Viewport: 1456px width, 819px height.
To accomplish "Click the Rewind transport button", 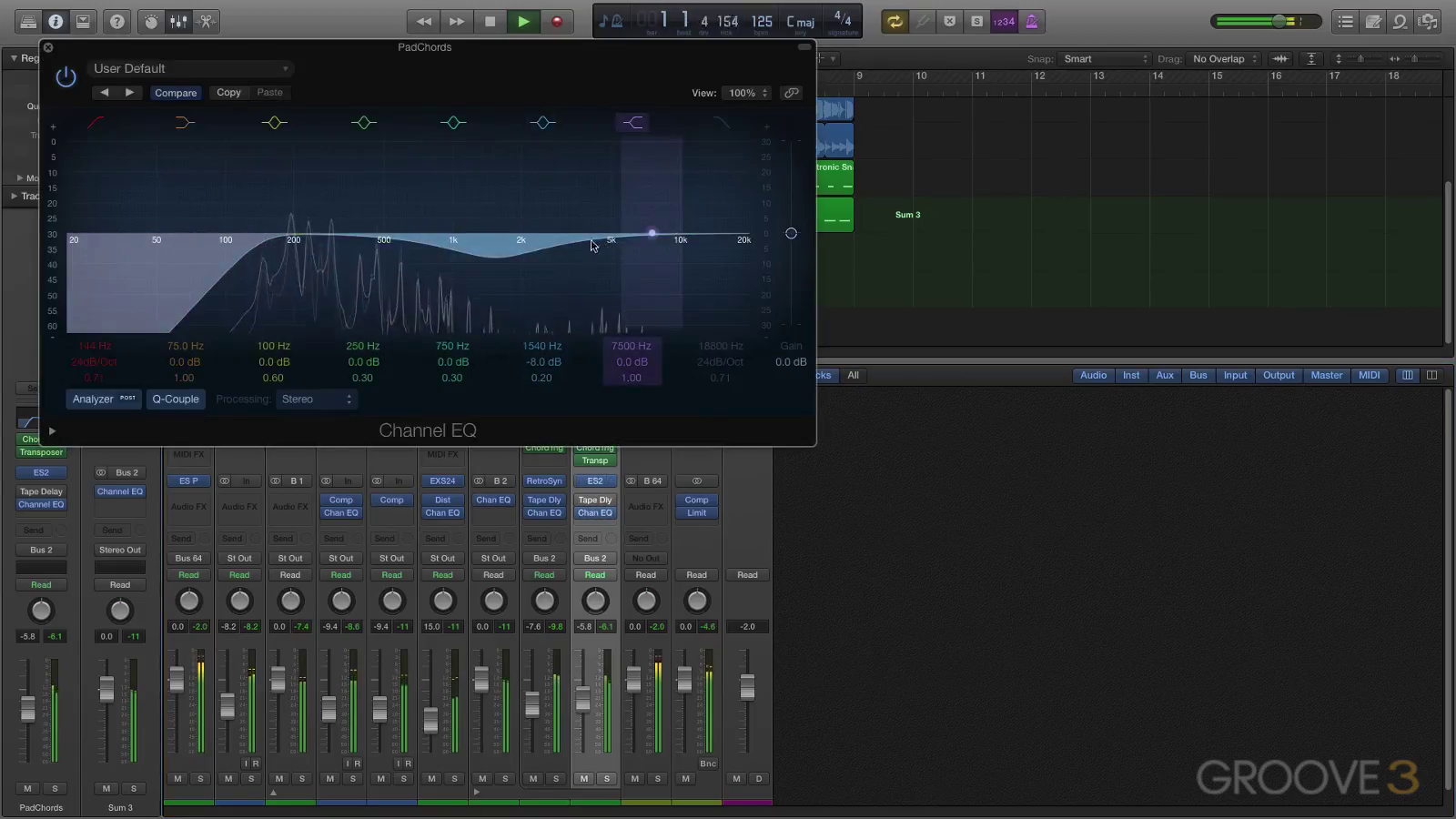I will tap(424, 21).
